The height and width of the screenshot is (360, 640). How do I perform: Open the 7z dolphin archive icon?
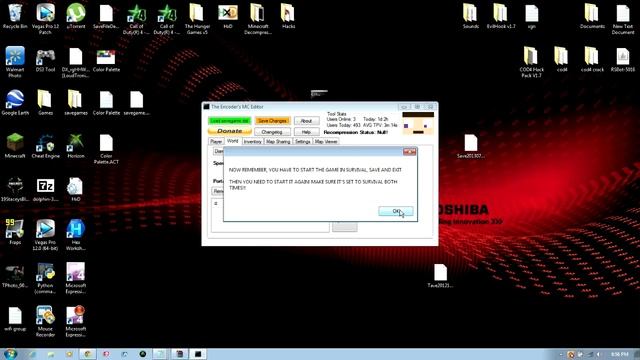[45, 190]
